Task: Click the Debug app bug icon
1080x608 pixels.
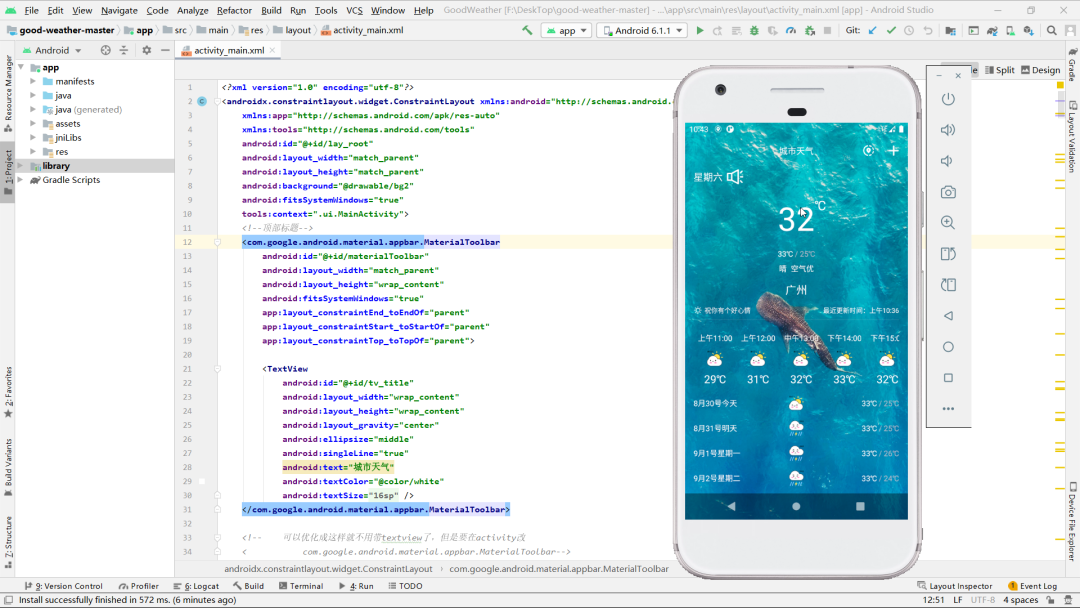Action: tap(754, 30)
